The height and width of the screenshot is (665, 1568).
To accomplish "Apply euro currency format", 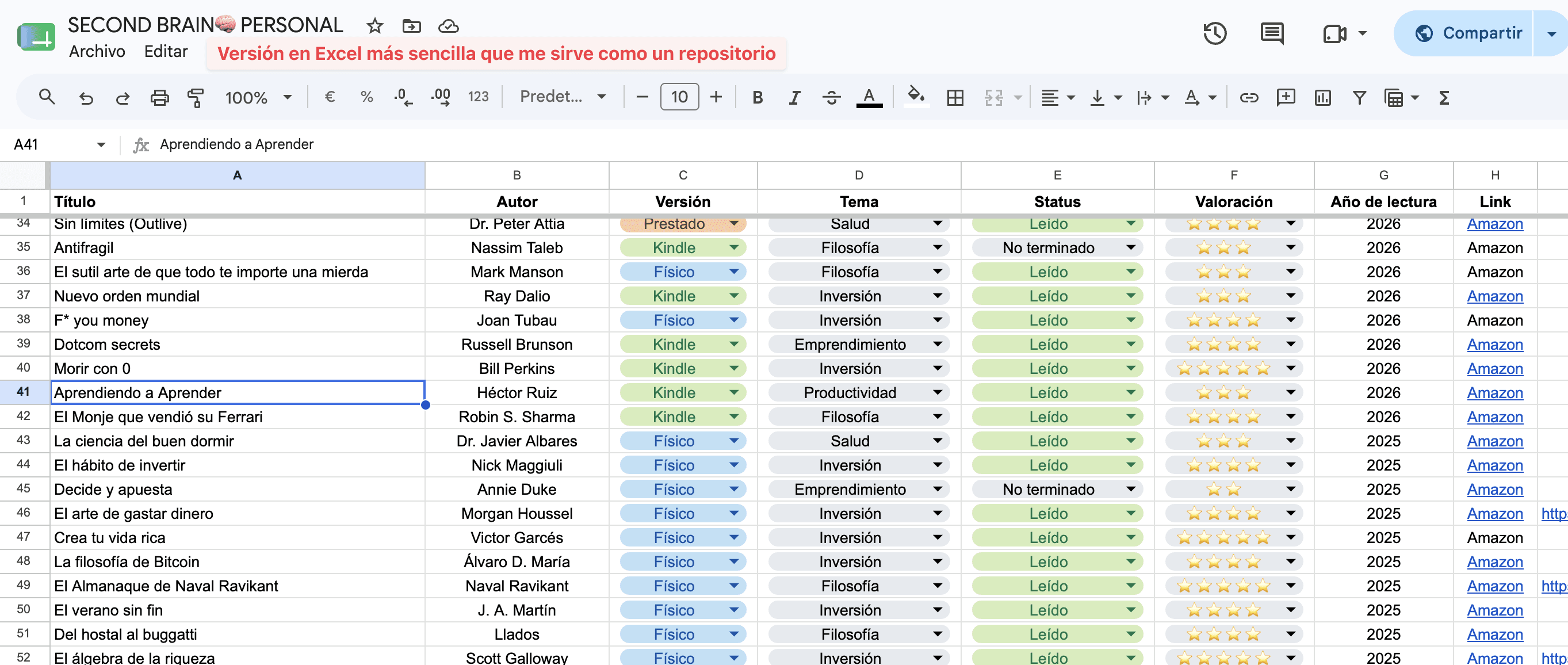I will click(330, 97).
